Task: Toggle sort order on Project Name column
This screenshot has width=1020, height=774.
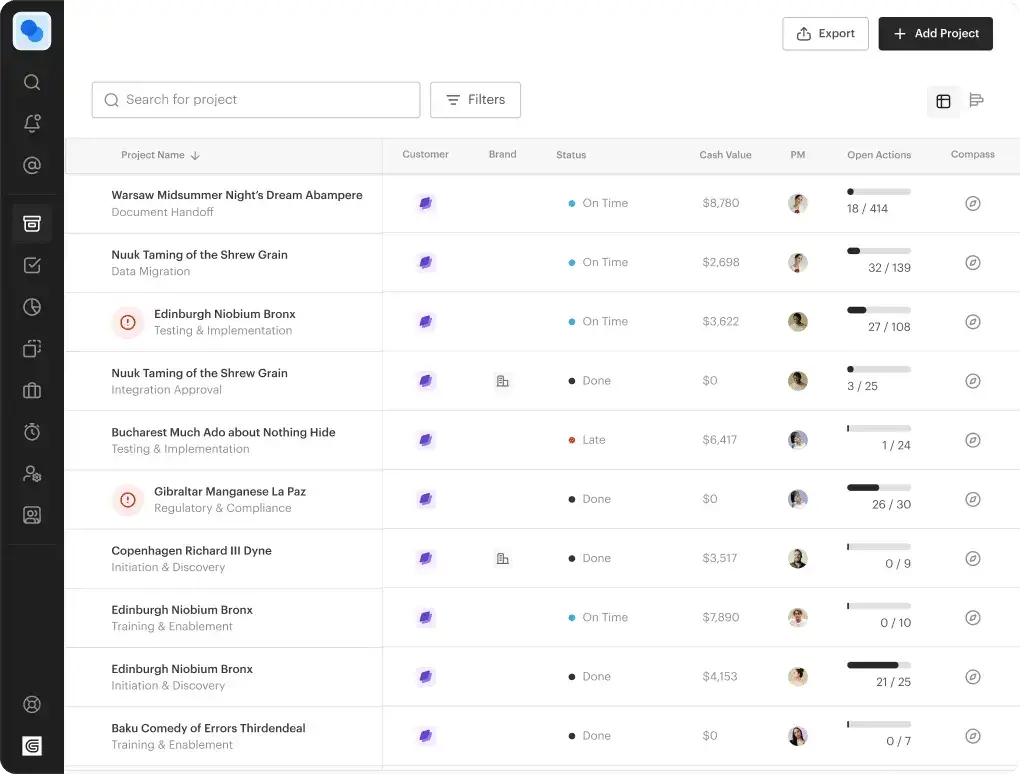Action: (161, 155)
